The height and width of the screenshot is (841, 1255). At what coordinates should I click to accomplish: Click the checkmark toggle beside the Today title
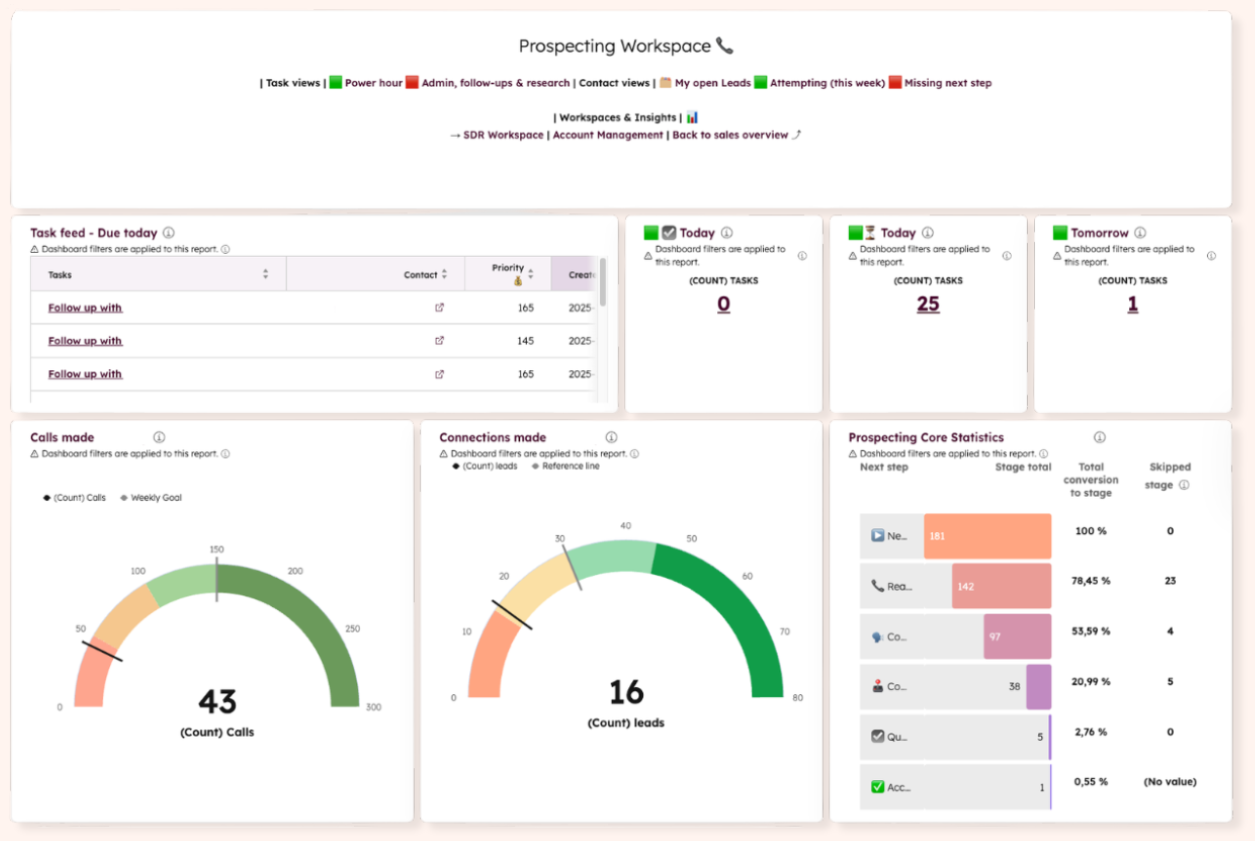[670, 232]
